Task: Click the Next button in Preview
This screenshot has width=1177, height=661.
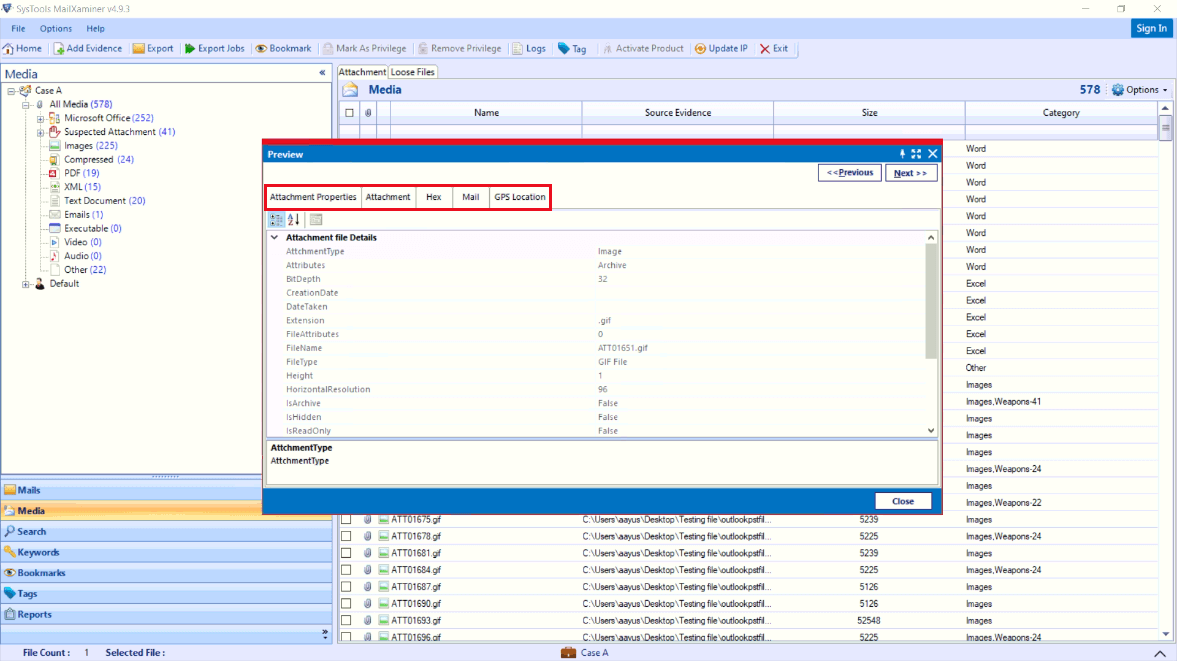Action: tap(911, 173)
